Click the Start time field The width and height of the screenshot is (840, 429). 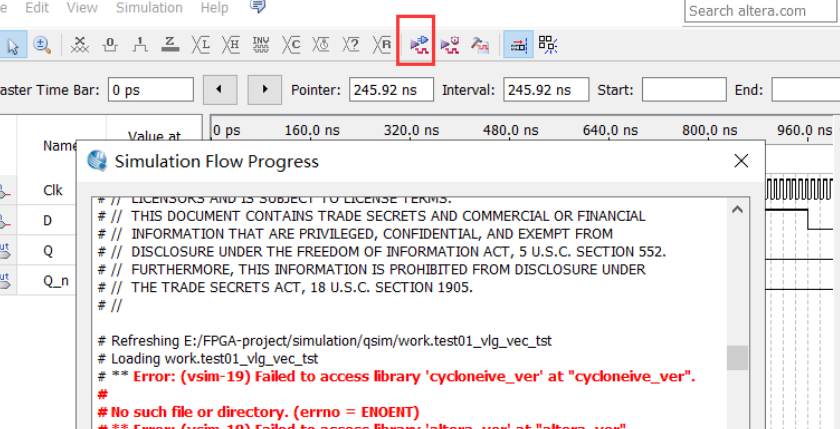coord(684,90)
